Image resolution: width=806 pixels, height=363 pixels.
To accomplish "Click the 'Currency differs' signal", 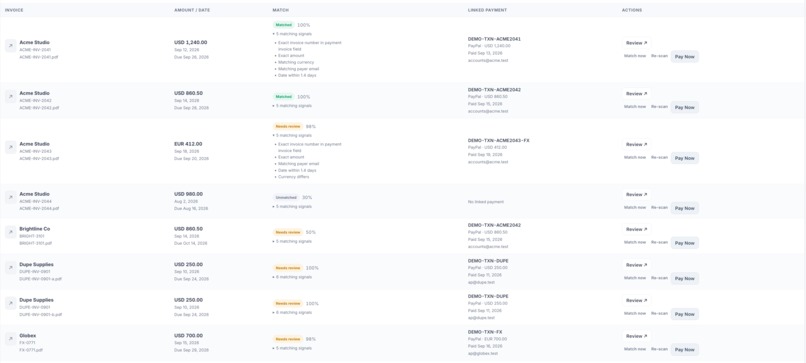I will point(294,177).
